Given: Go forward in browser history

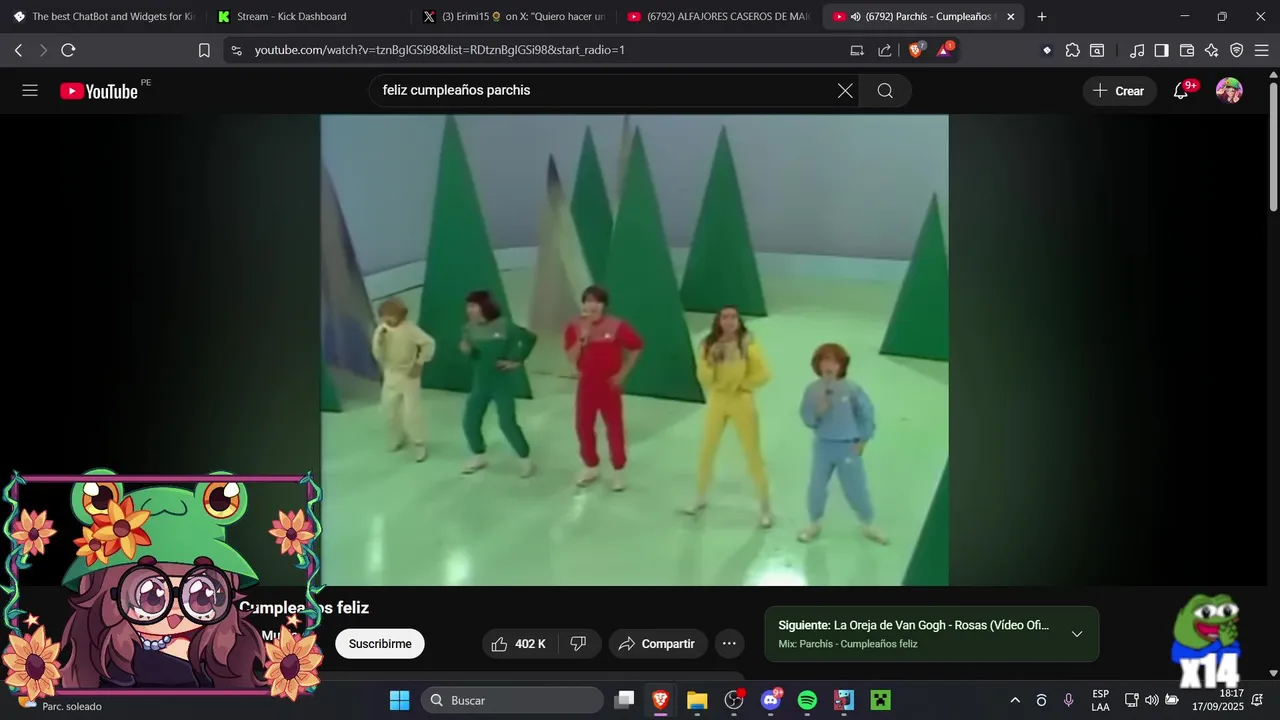Looking at the screenshot, I should pyautogui.click(x=43, y=50).
